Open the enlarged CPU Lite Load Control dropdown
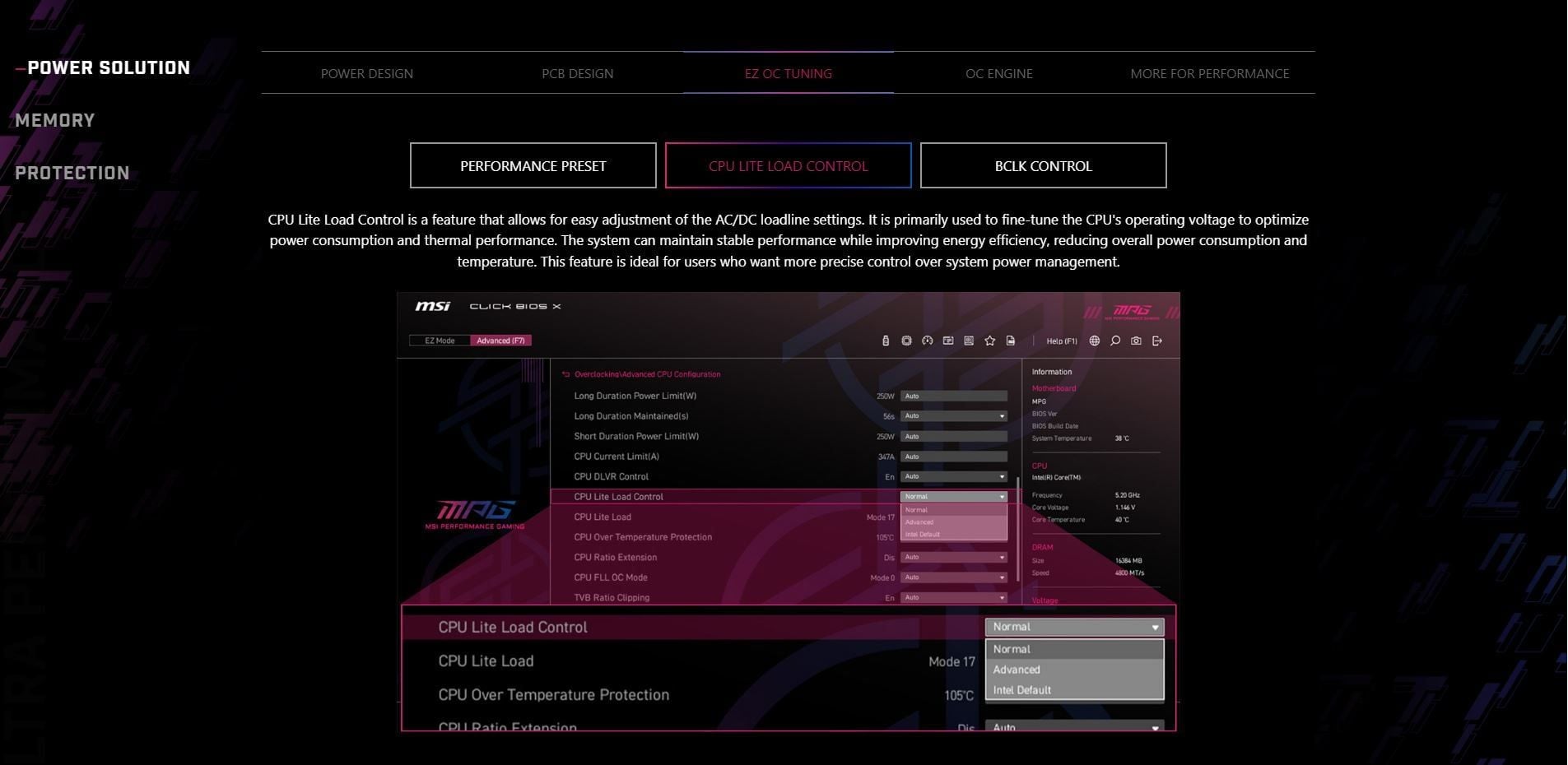This screenshot has height=765, width=1568. [x=1074, y=627]
